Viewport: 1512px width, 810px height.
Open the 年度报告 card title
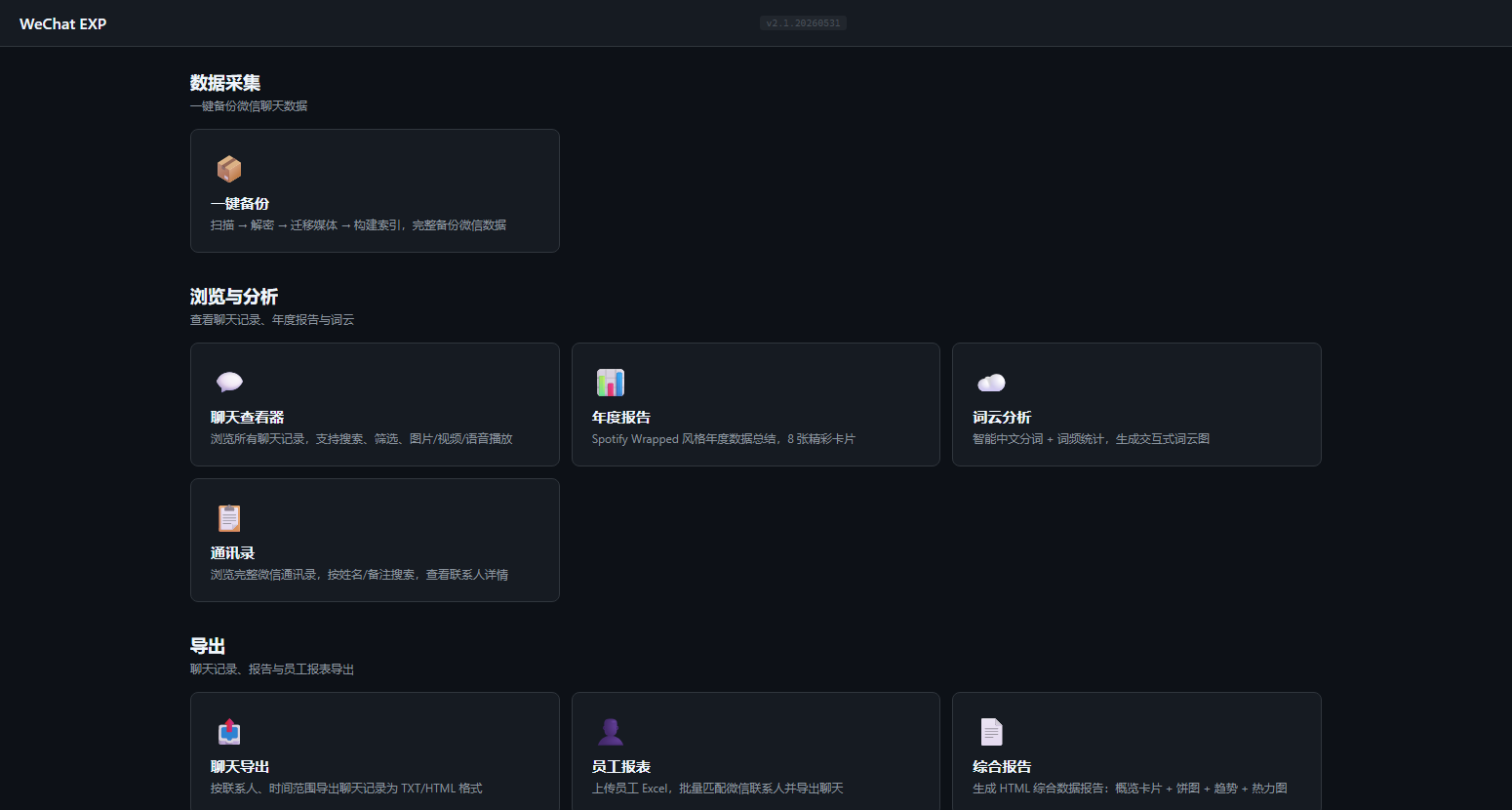tap(621, 418)
